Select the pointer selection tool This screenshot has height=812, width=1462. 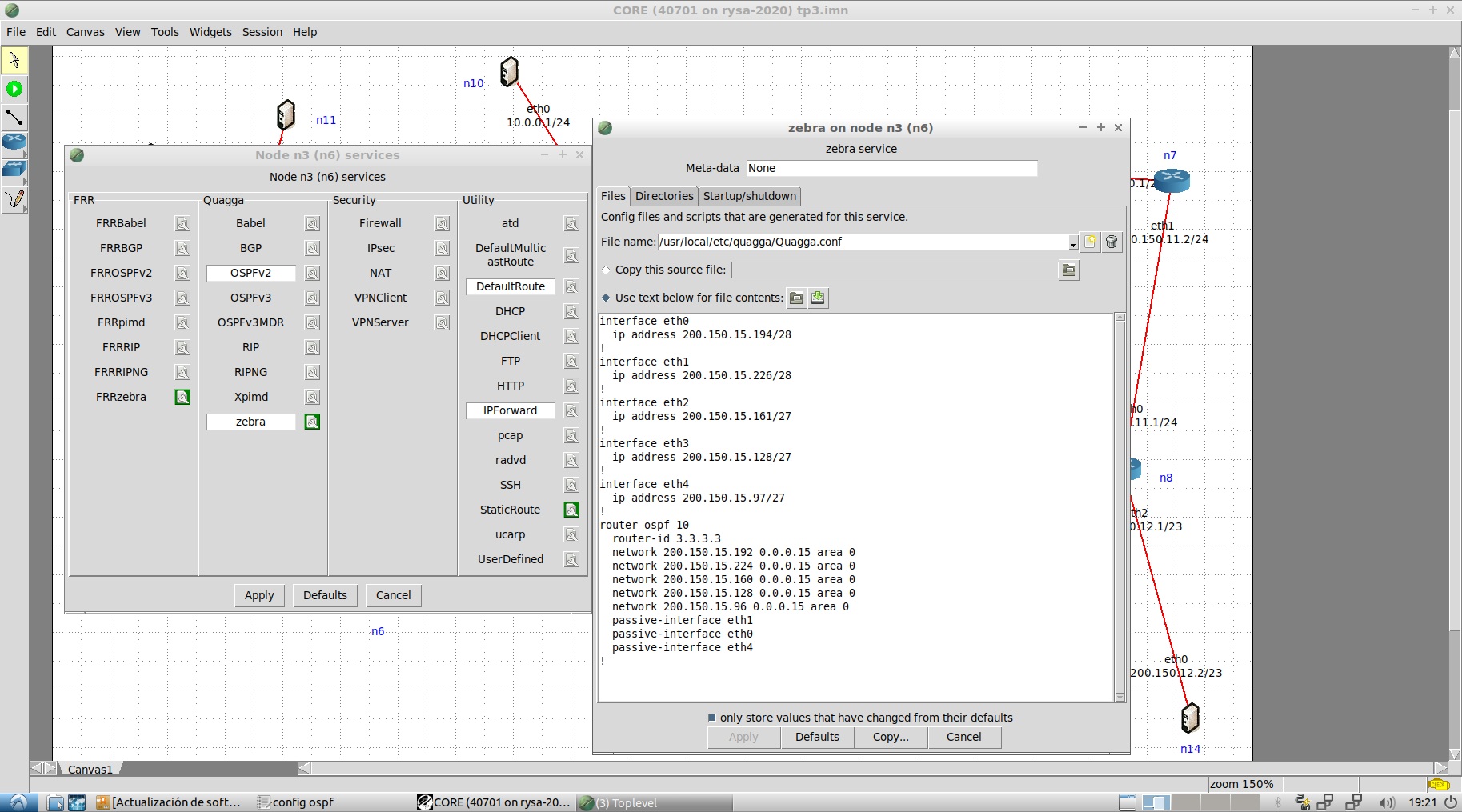point(14,60)
